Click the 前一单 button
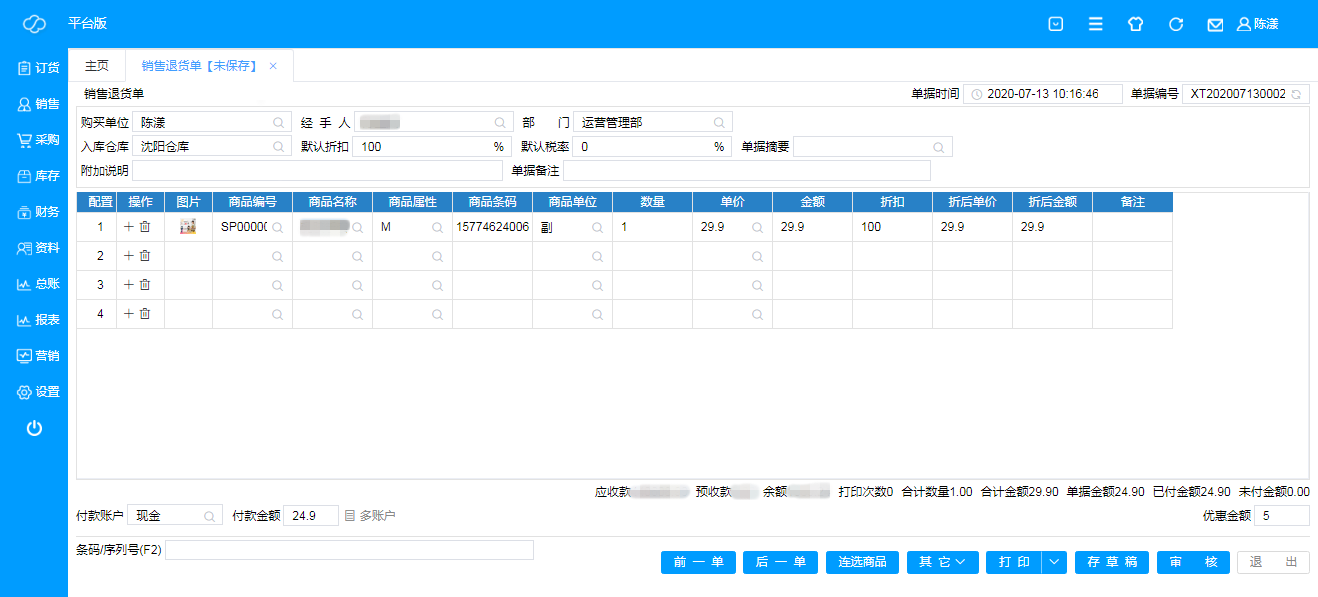1318x597 pixels. tap(698, 562)
